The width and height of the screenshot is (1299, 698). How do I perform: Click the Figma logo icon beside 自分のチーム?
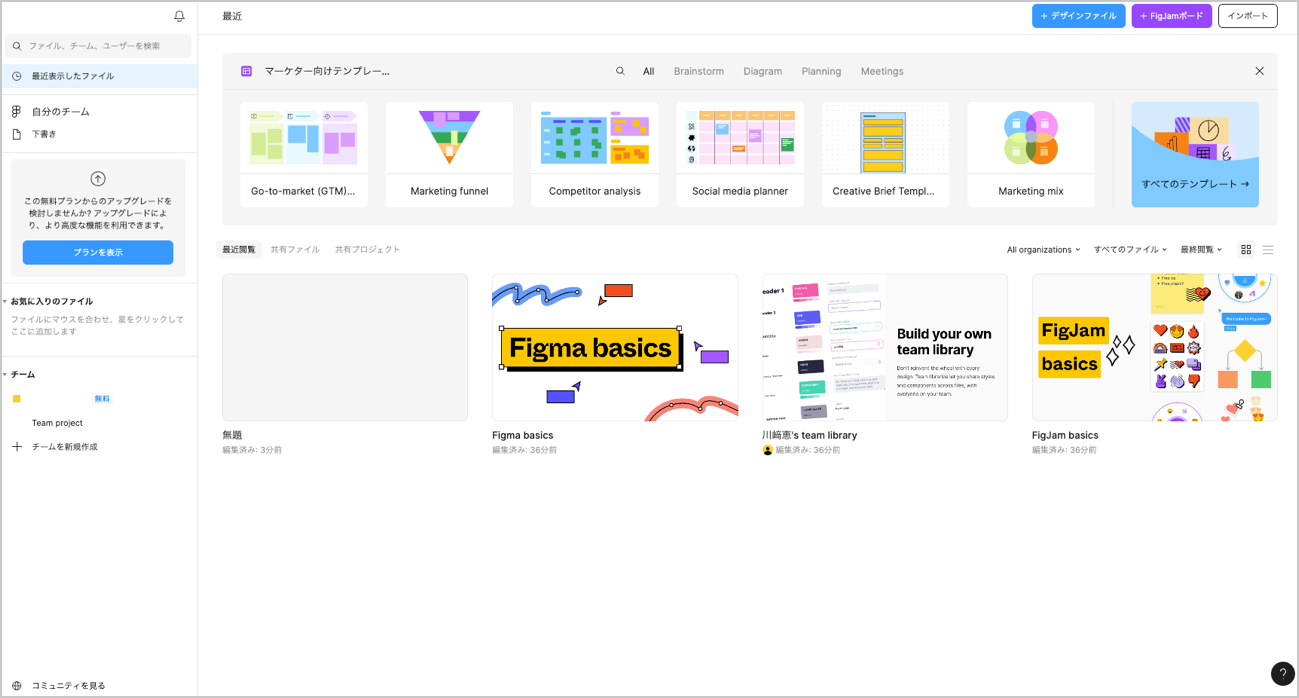(x=16, y=112)
